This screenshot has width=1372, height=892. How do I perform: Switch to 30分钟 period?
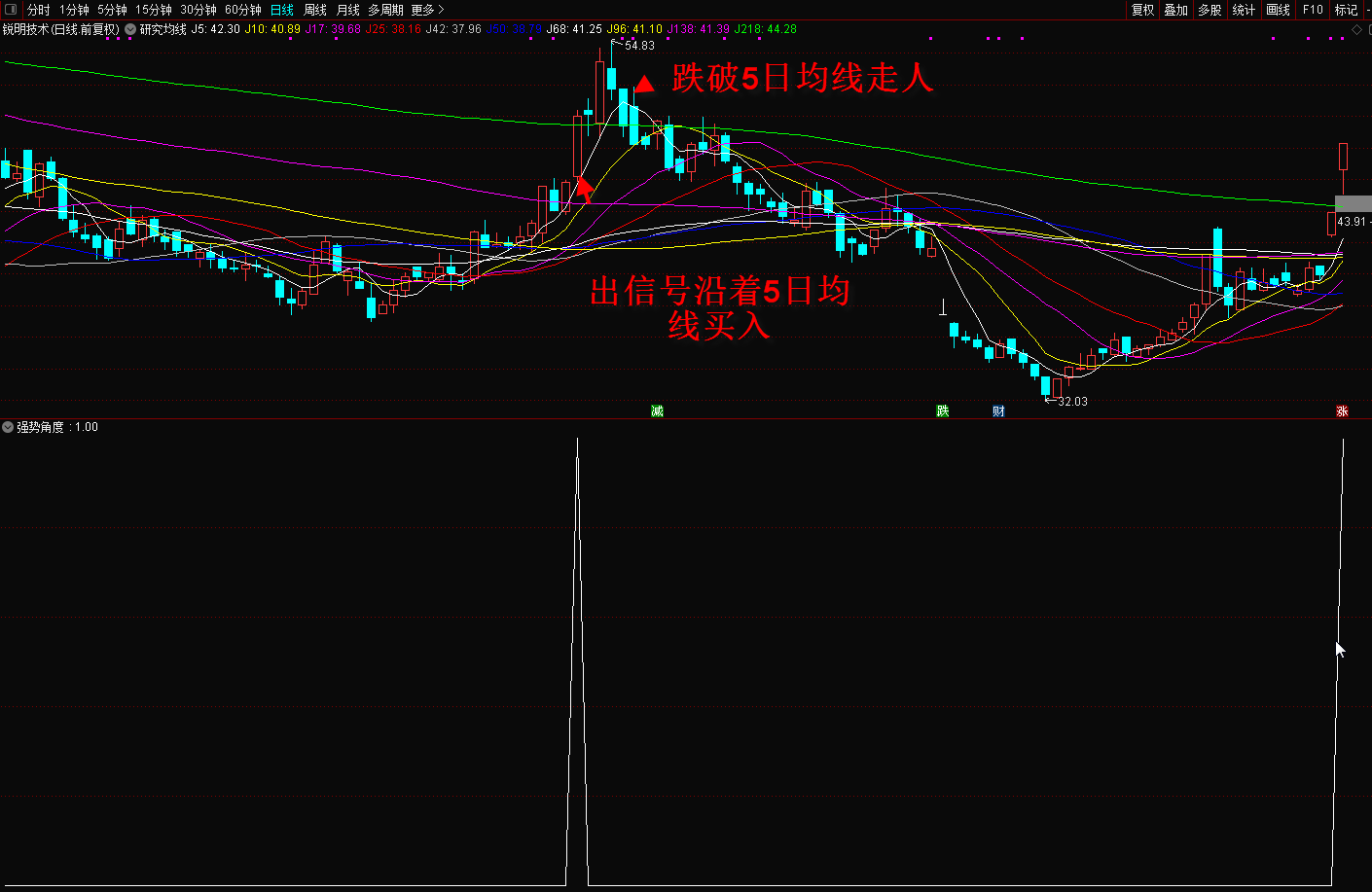point(198,10)
